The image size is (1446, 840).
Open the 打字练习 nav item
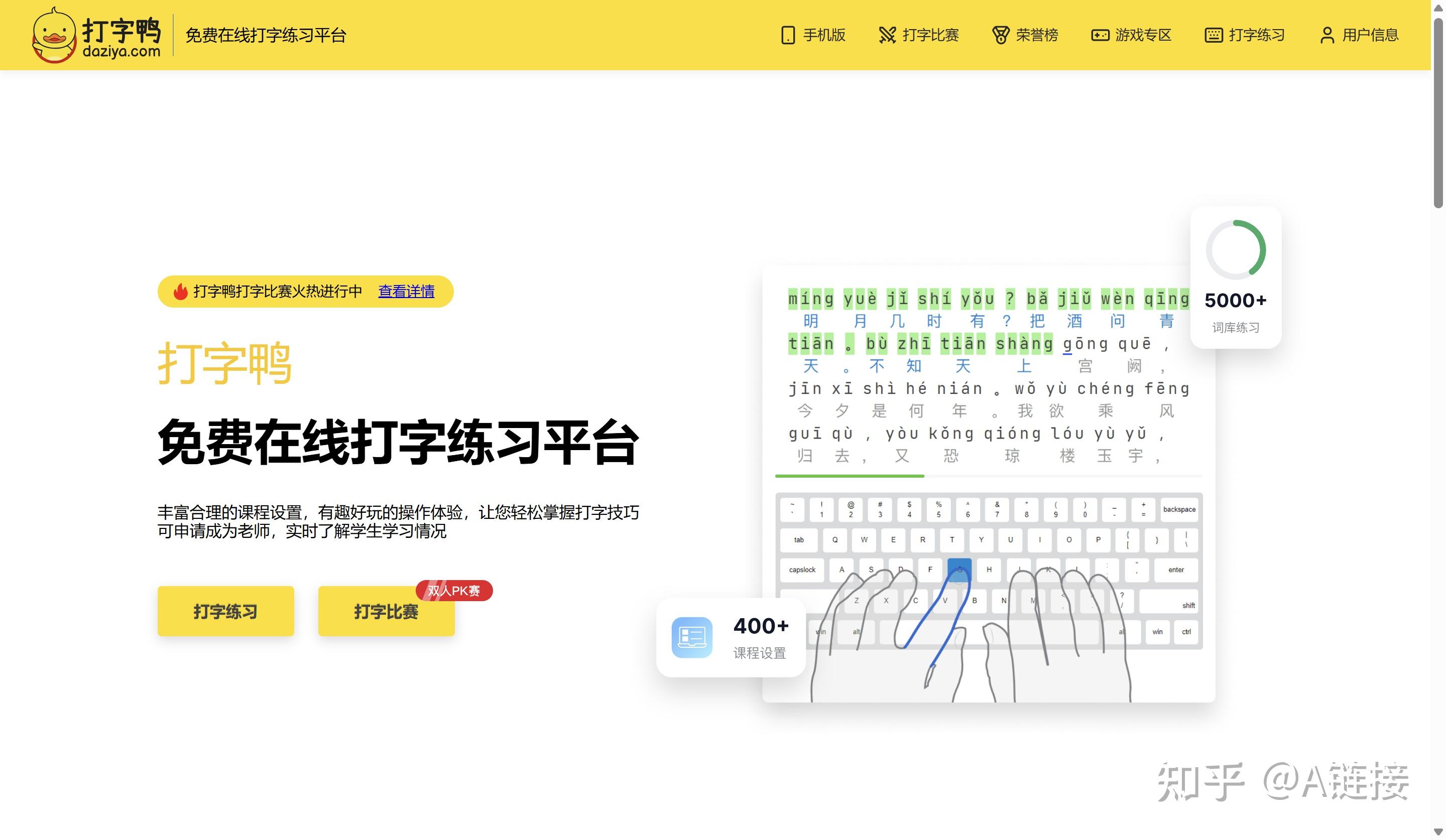[1245, 35]
